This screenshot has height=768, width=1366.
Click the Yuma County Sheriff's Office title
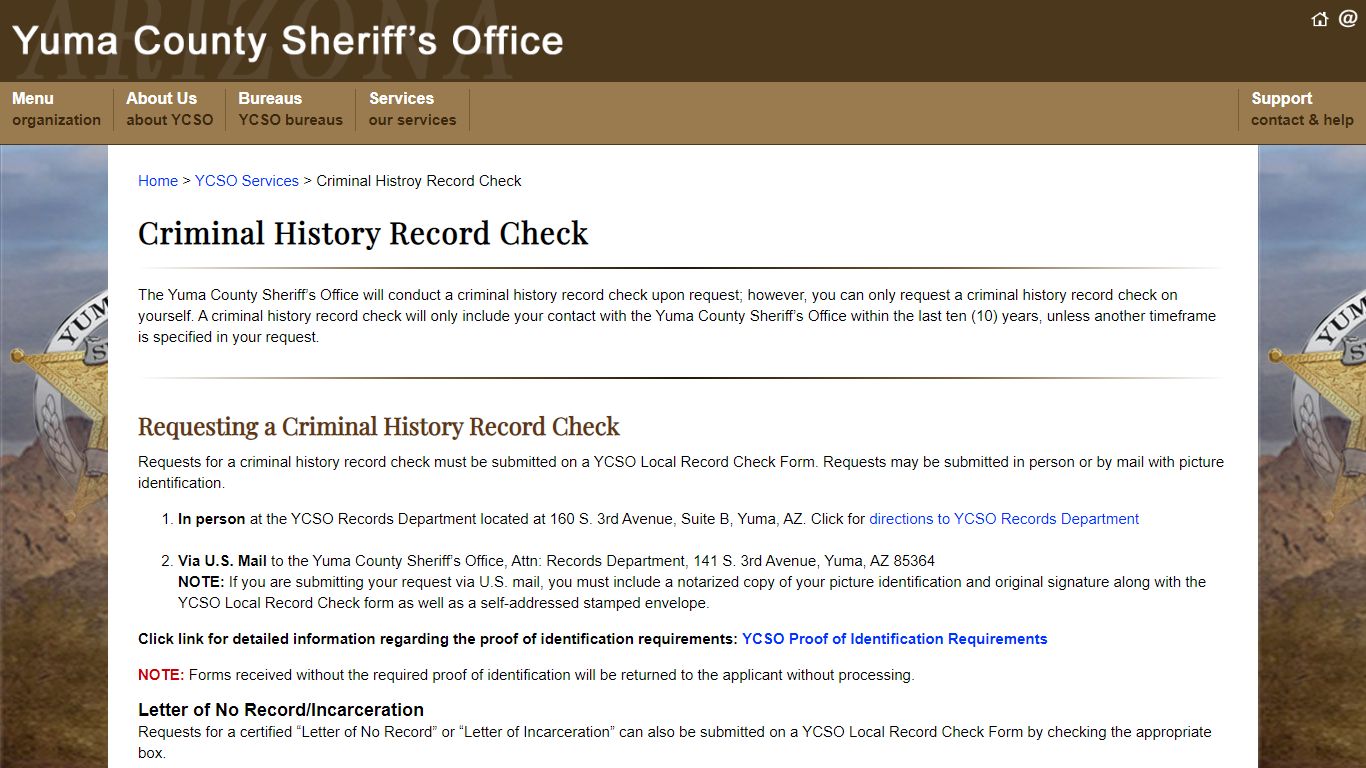[x=288, y=41]
